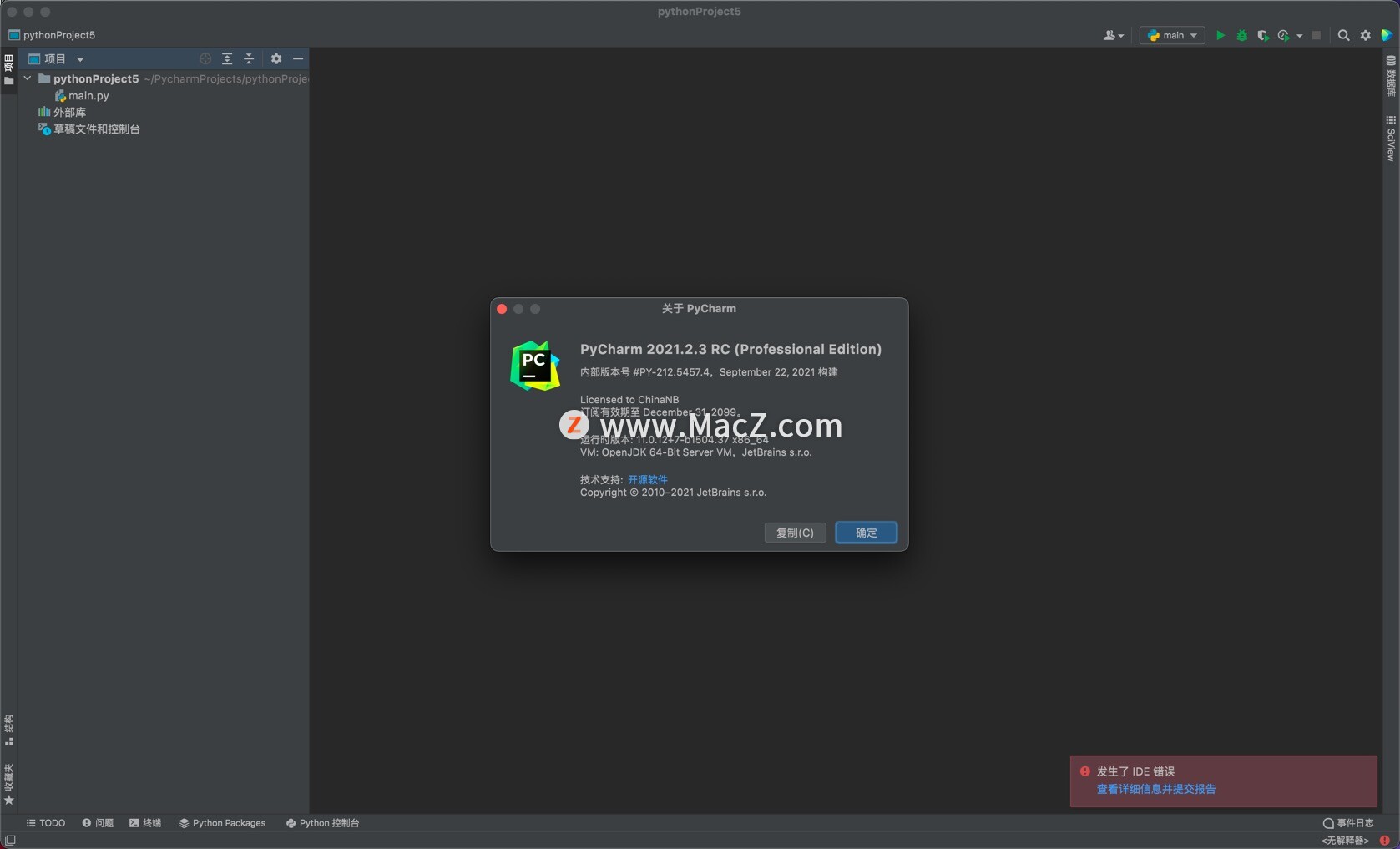This screenshot has width=1400, height=849.
Task: Click build number #PY-212.5457.4 line
Action: pos(709,372)
